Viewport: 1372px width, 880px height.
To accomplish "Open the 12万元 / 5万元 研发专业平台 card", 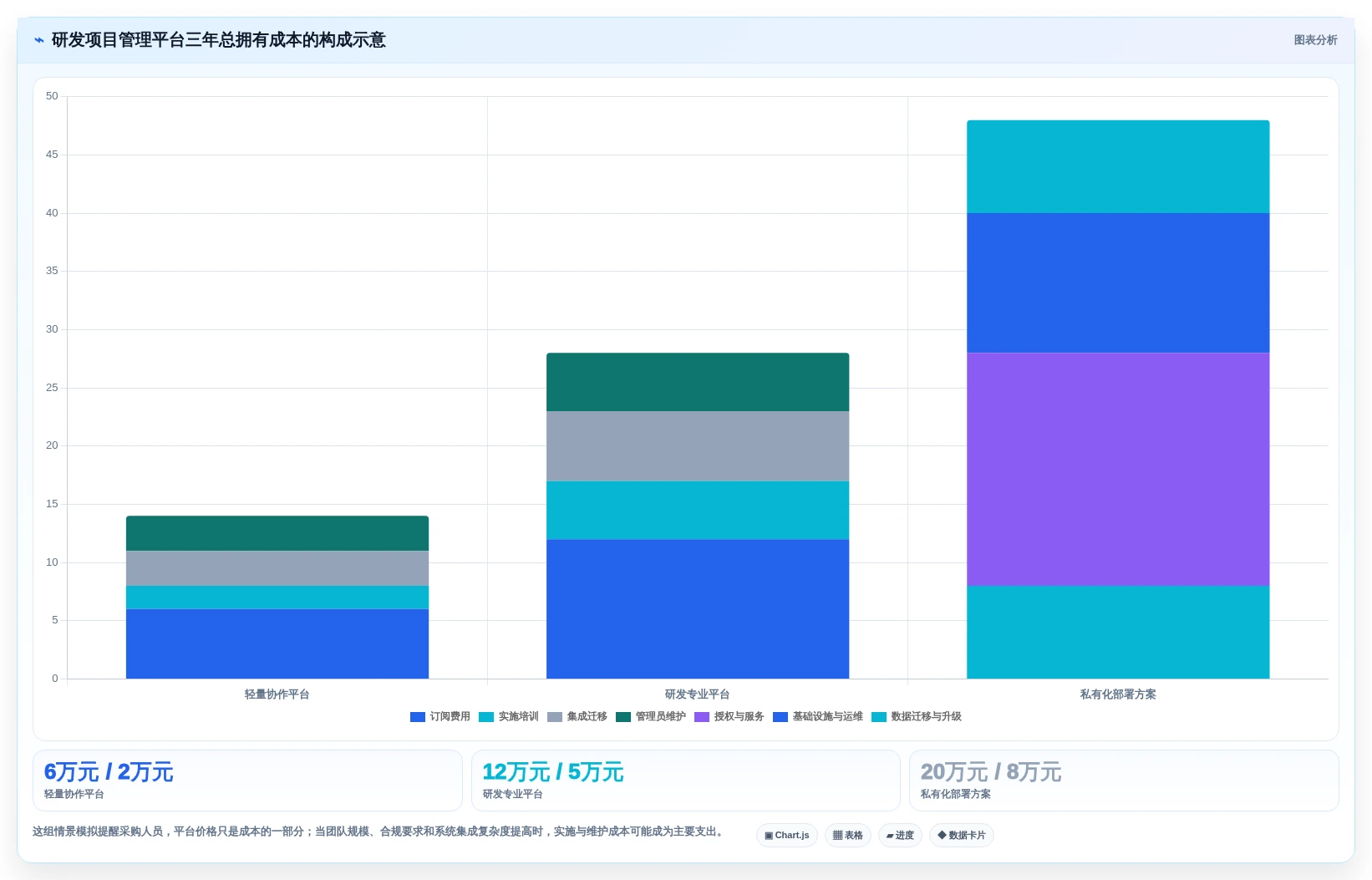I will point(686,781).
